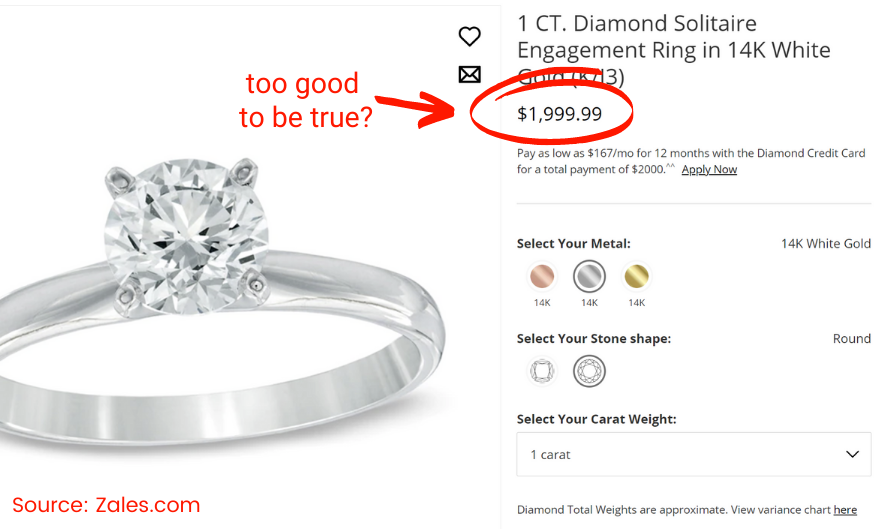The image size is (882, 529).
Task: Open the carat weight dropdown
Action: coord(695,454)
